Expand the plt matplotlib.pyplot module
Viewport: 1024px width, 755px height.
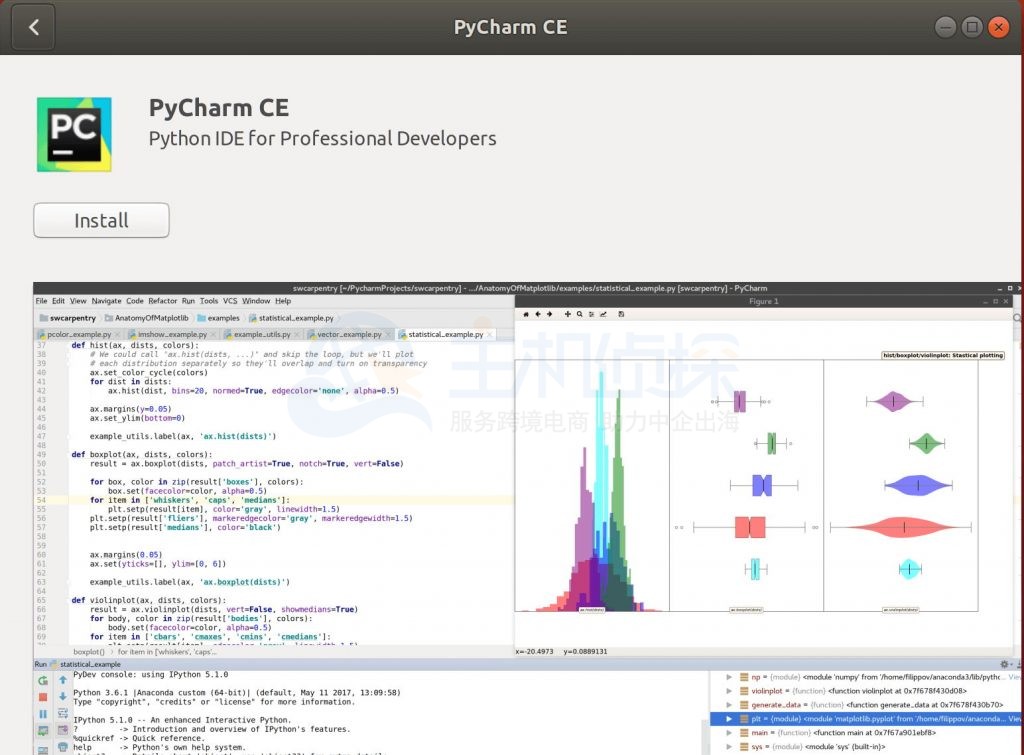[729, 719]
